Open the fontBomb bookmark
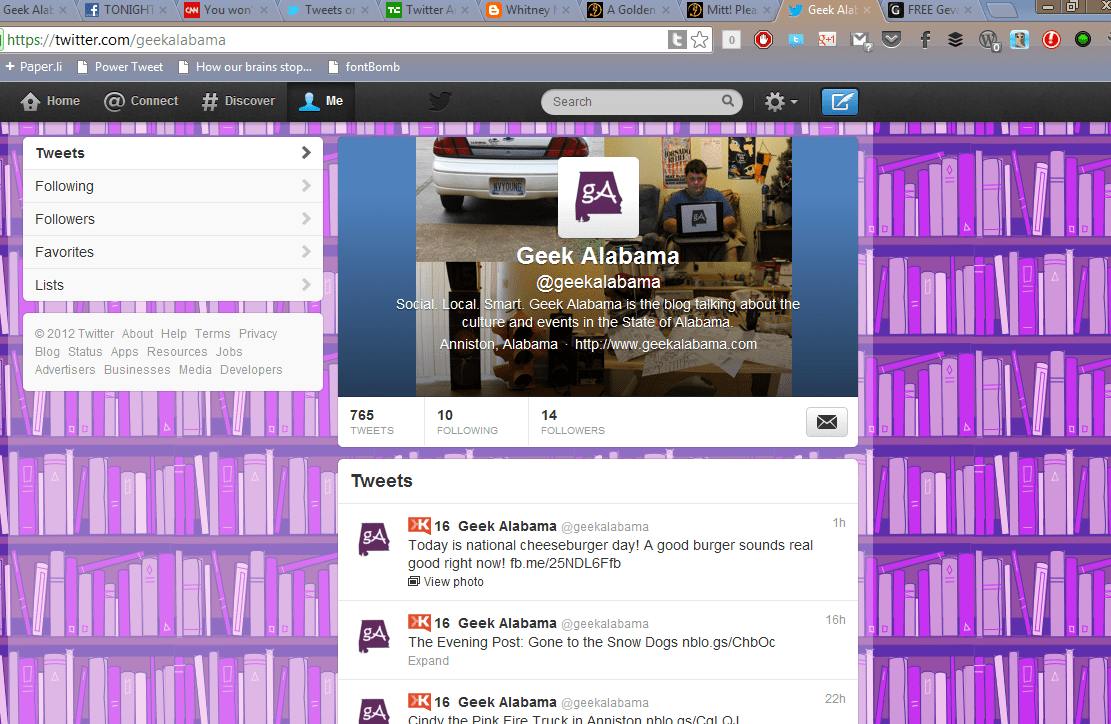 pyautogui.click(x=365, y=67)
